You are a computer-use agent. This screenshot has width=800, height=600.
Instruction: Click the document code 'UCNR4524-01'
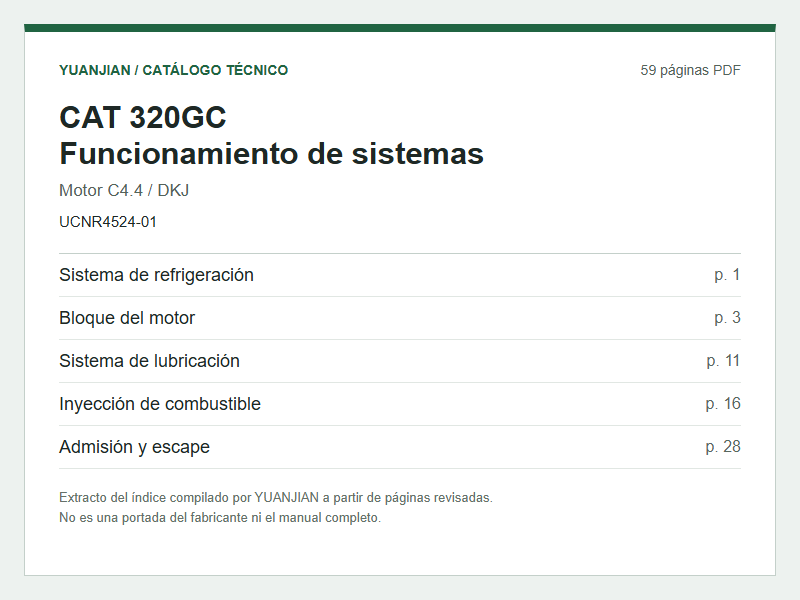[x=108, y=222]
